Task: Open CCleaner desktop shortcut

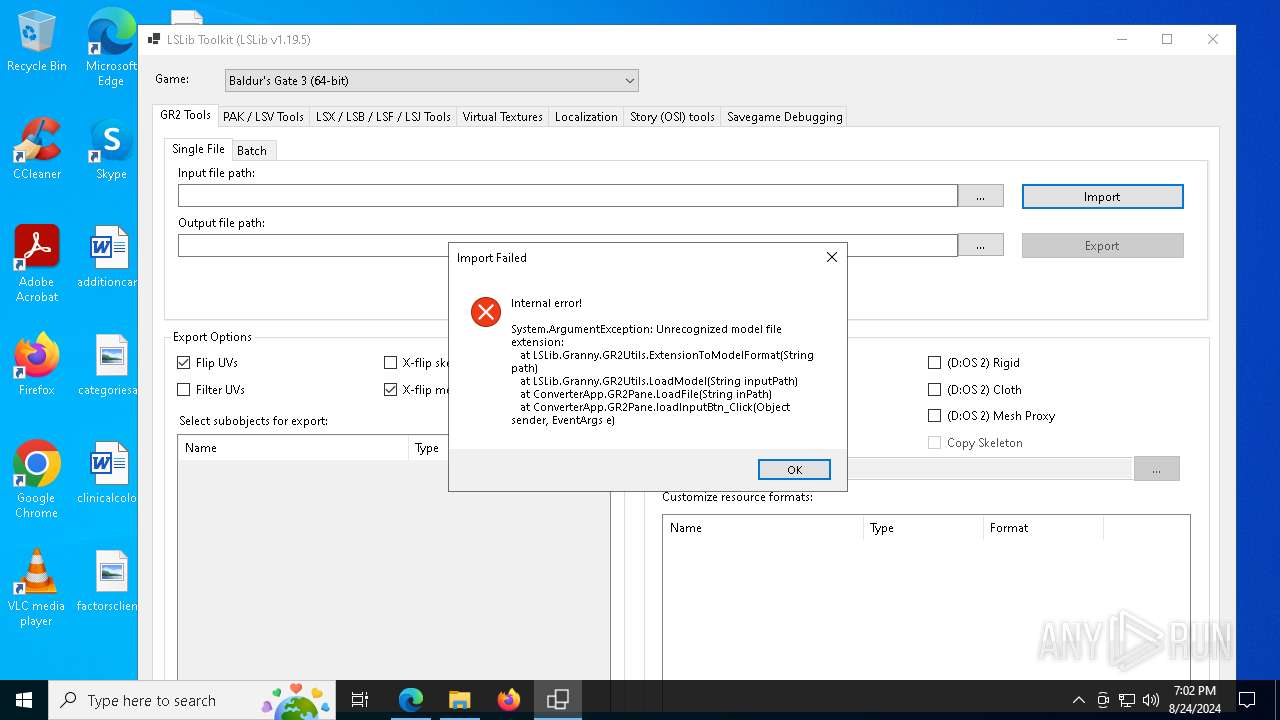Action: click(37, 150)
